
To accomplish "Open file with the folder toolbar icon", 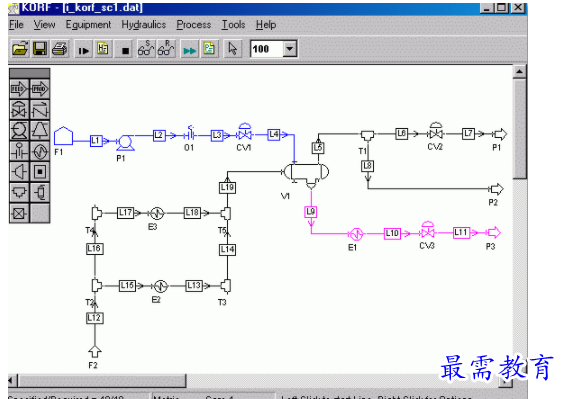I will tap(20, 49).
